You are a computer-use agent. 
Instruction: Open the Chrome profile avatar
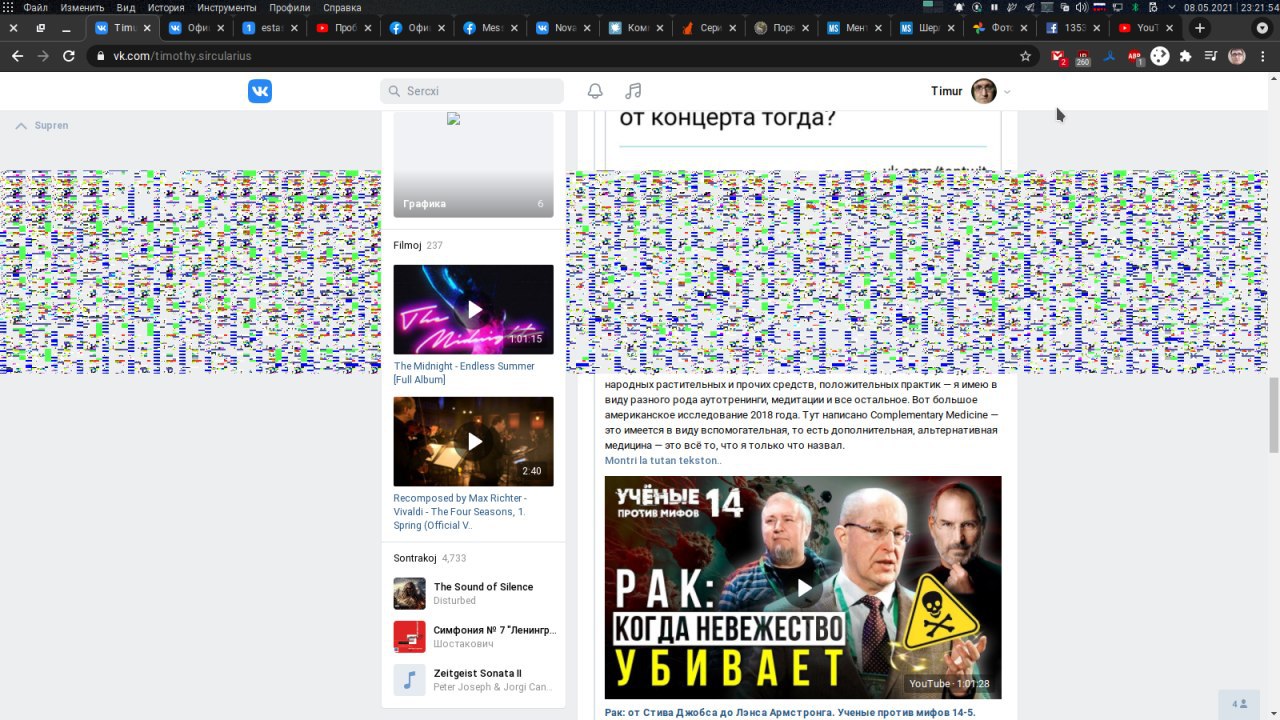click(1237, 56)
